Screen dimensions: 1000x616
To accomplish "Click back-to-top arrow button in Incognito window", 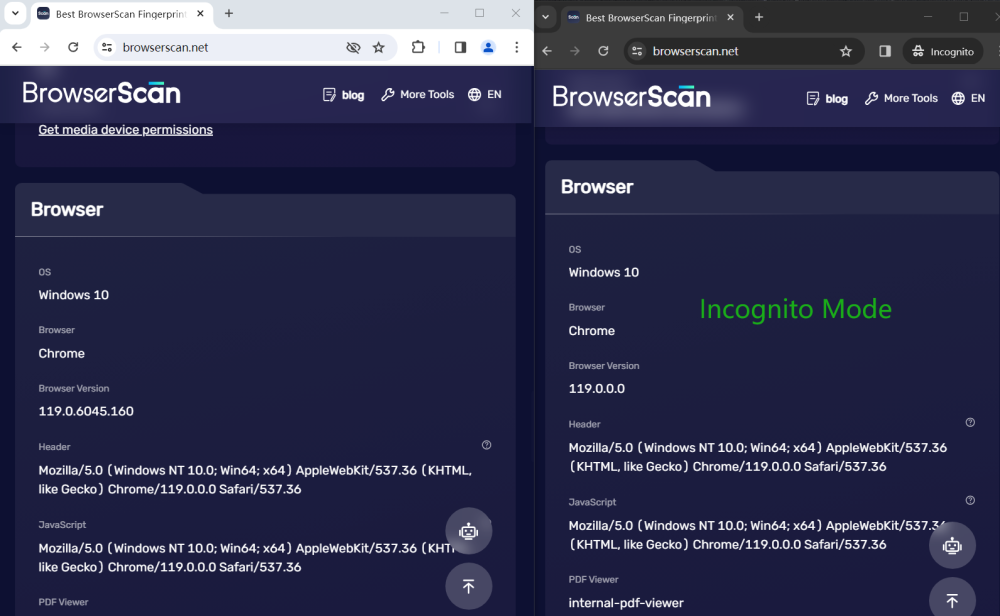I will [952, 600].
